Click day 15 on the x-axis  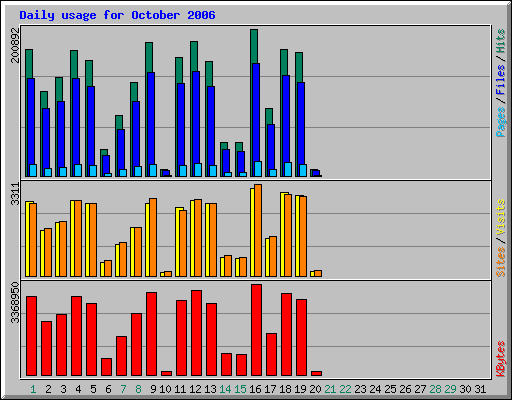tap(240, 389)
